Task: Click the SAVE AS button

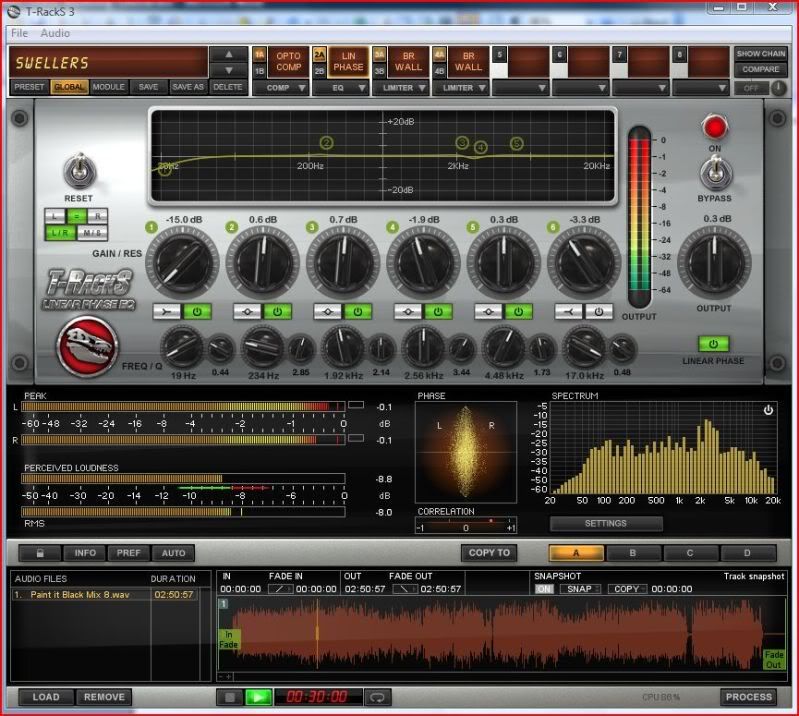Action: pyautogui.click(x=188, y=87)
